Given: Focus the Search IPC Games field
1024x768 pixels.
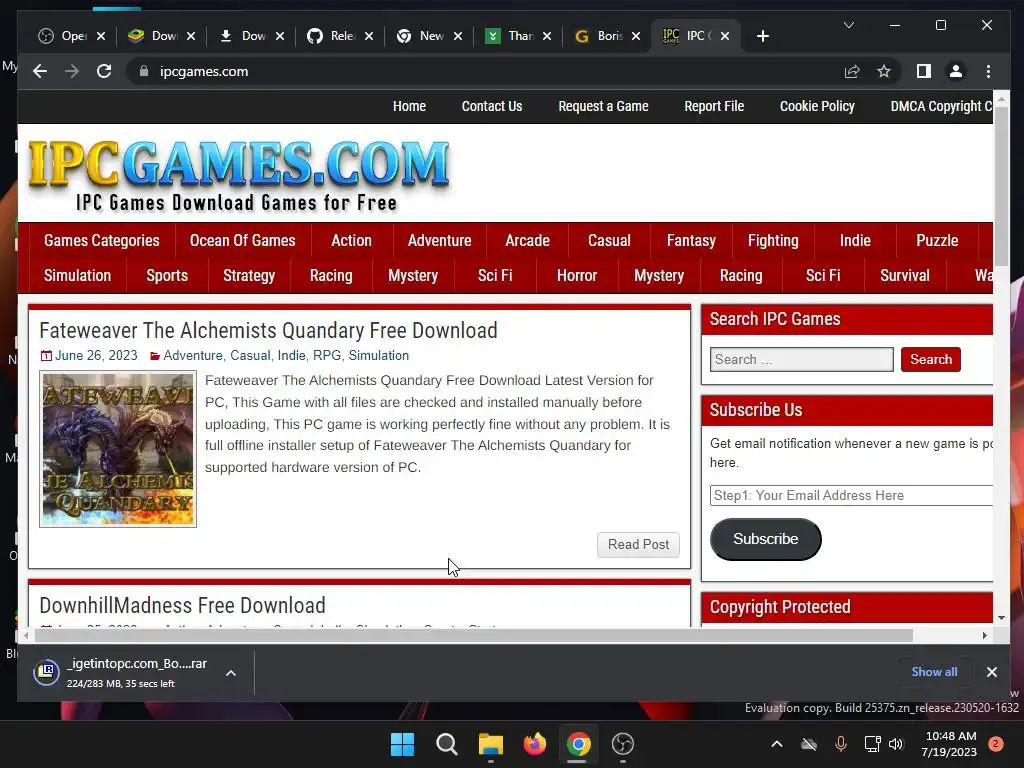Looking at the screenshot, I should pos(801,359).
